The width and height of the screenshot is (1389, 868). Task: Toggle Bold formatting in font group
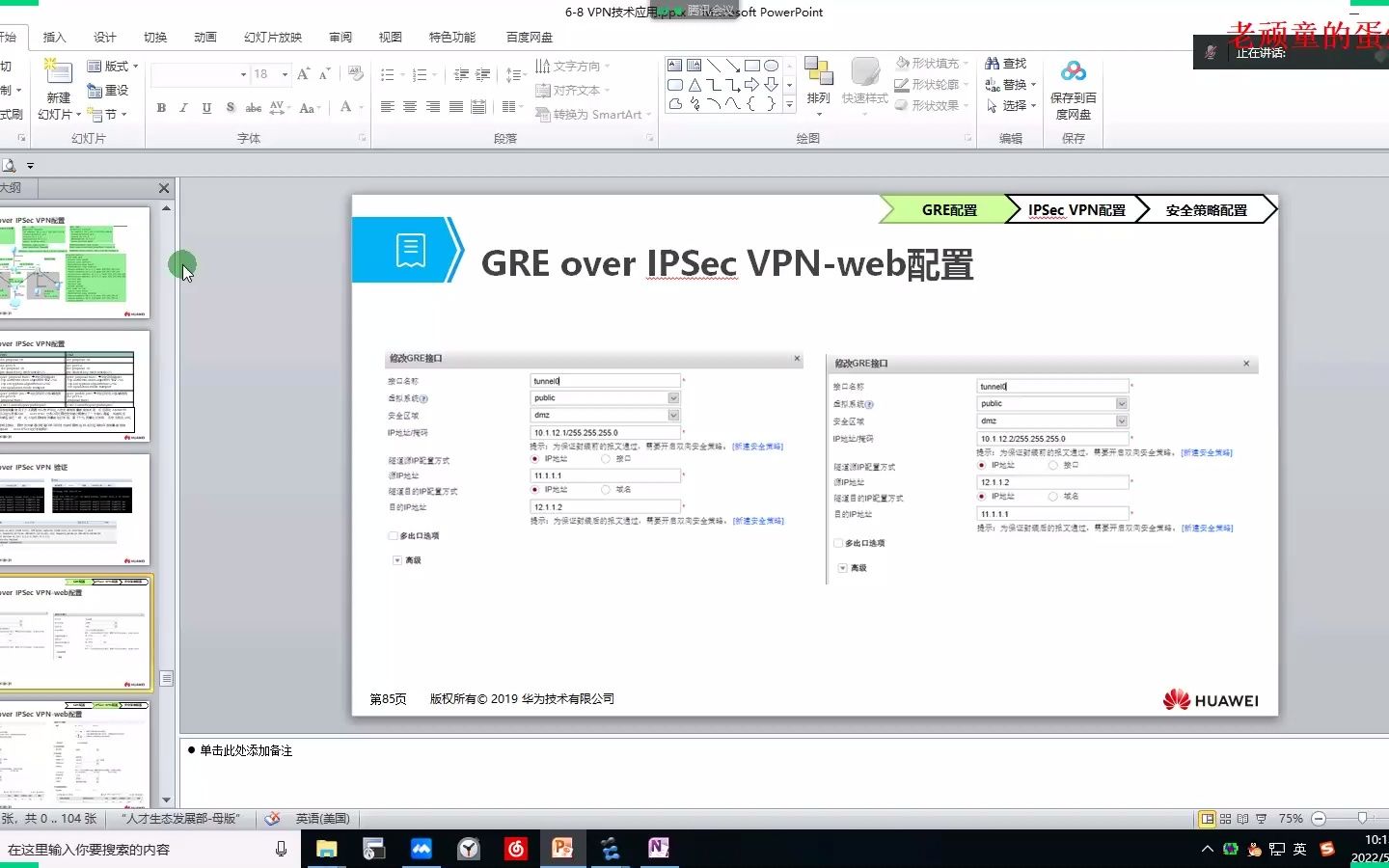[x=161, y=108]
